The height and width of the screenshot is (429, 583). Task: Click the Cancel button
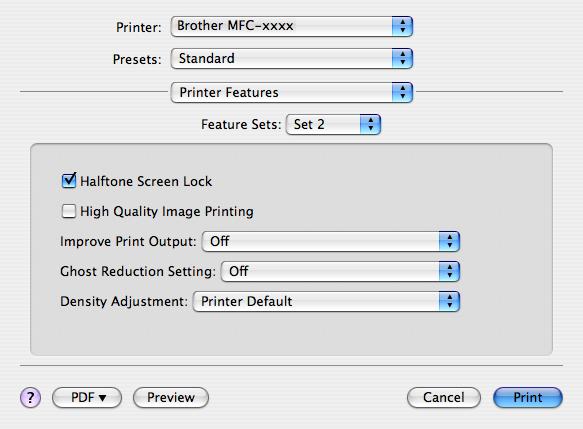[444, 397]
